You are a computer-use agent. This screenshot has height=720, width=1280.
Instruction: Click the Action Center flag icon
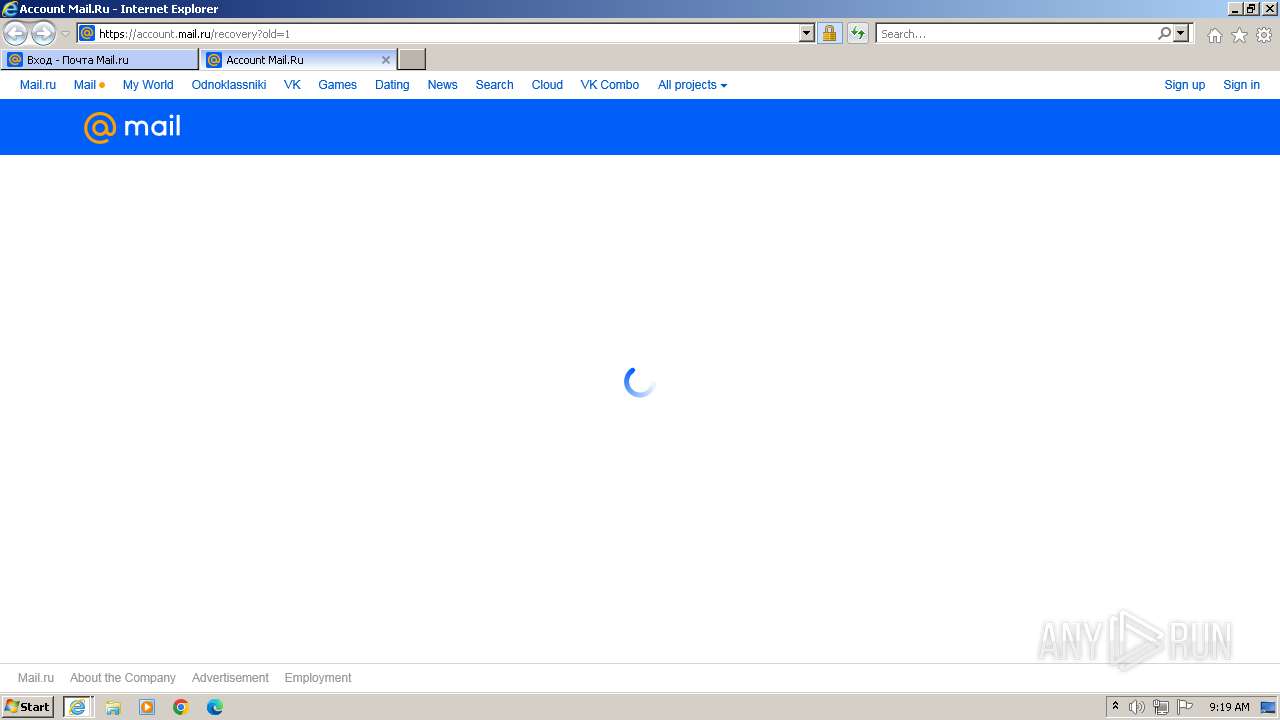point(1185,707)
